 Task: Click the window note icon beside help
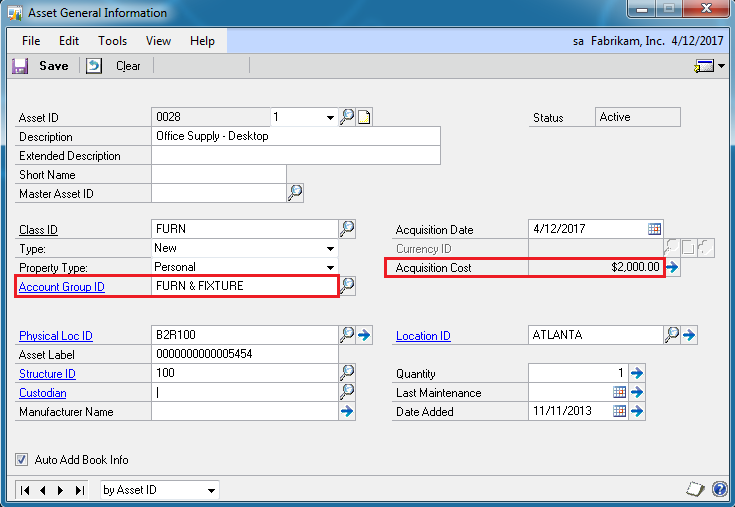695,489
